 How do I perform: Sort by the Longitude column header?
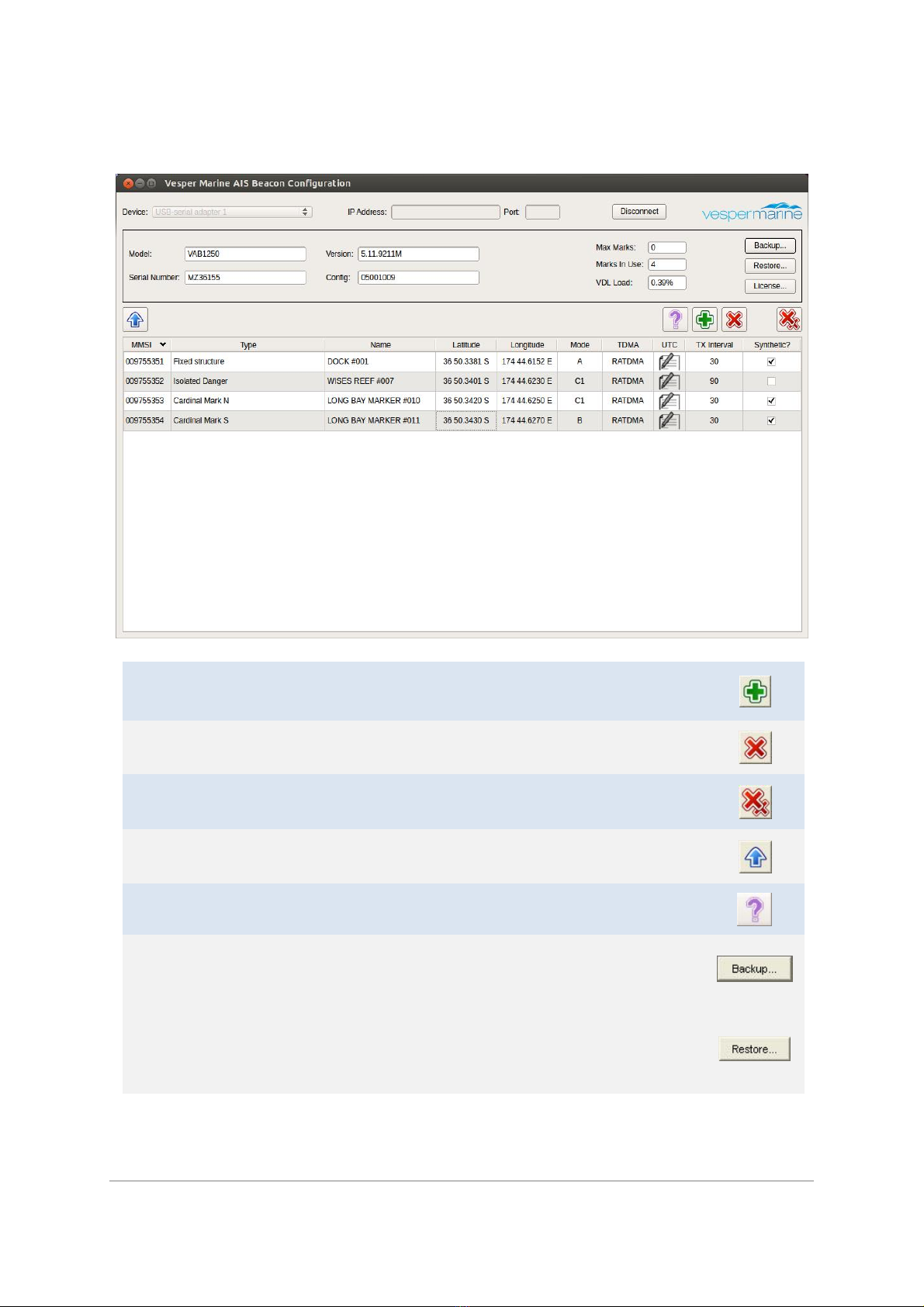527,344
